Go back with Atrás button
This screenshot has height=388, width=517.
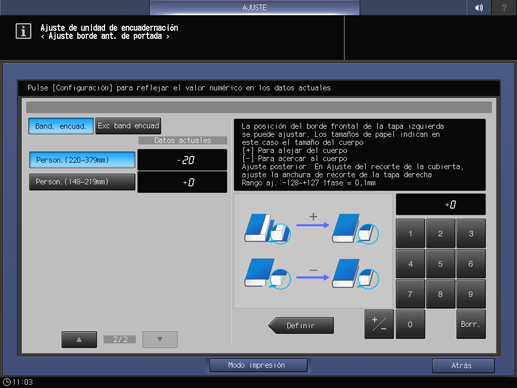[x=463, y=366]
